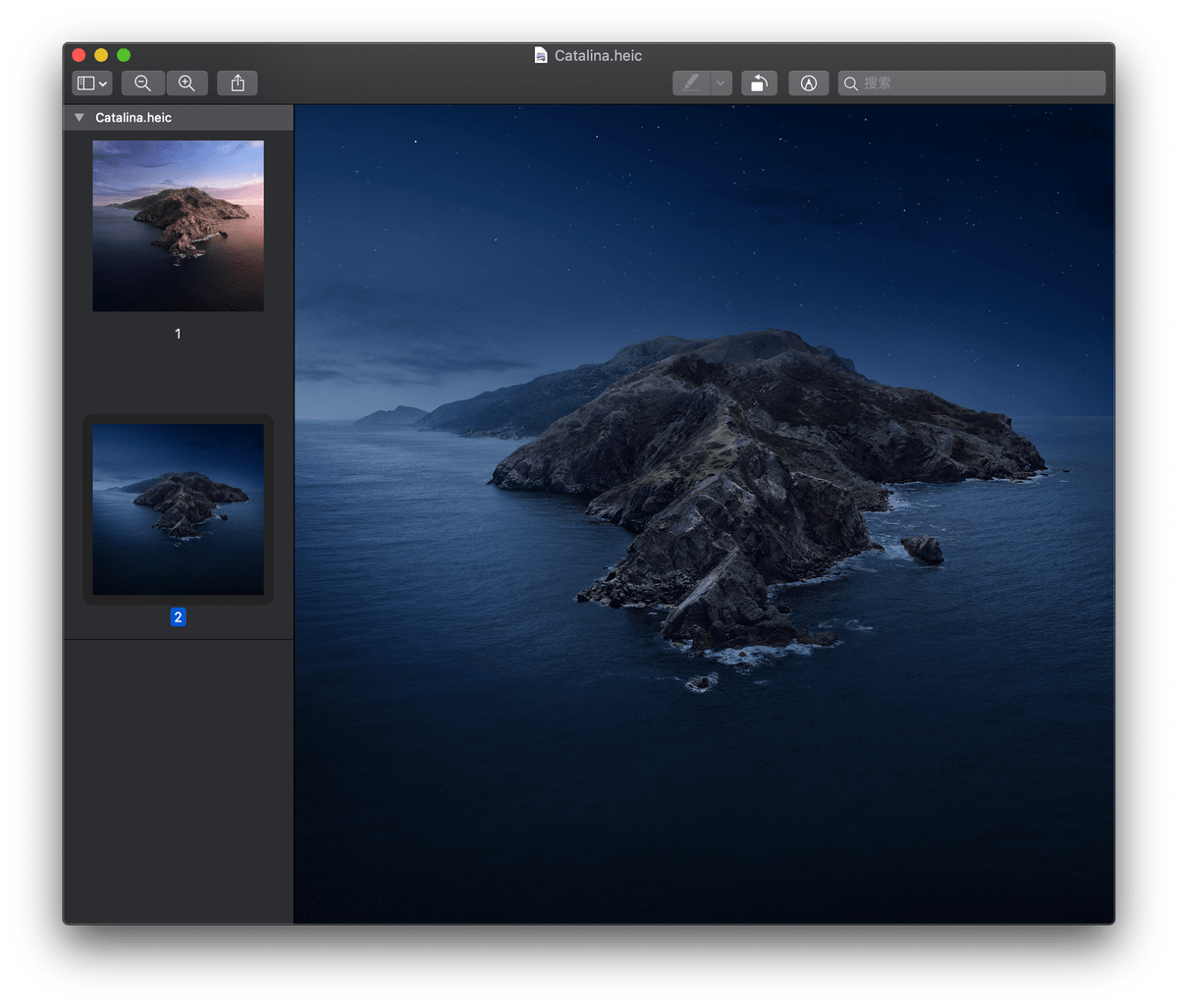1178x1008 pixels.
Task: Make the Preview window full screen
Action: 124,55
